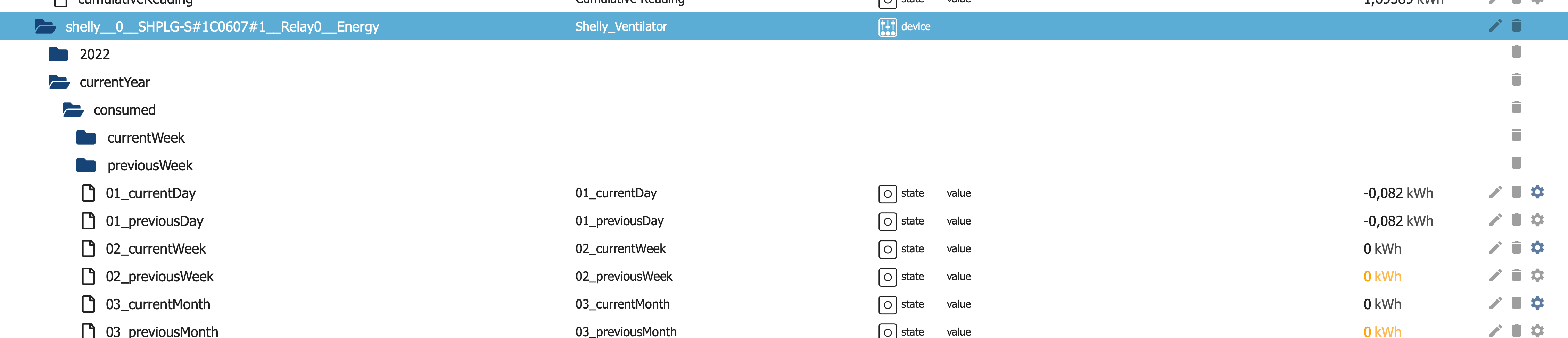Expand the 2022 folder
Image resolution: width=1568 pixels, height=338 pixels.
pos(58,55)
